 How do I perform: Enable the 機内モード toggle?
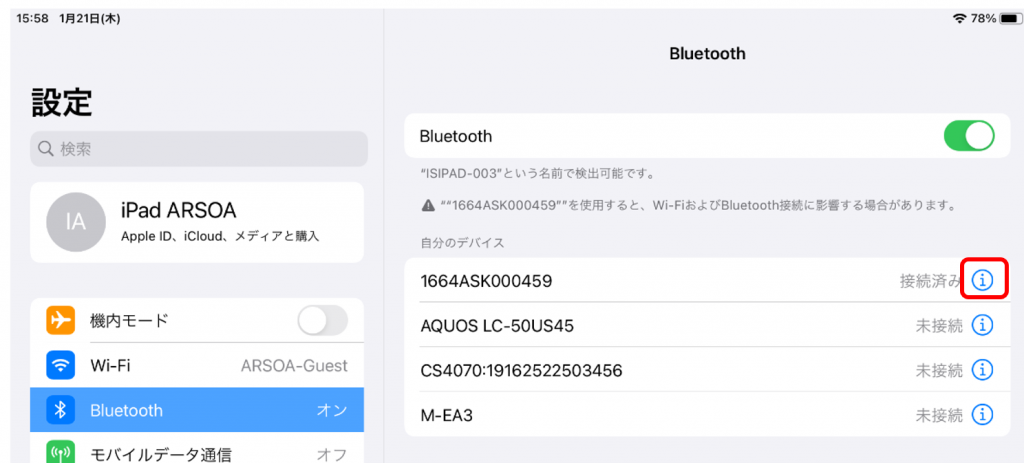click(322, 321)
